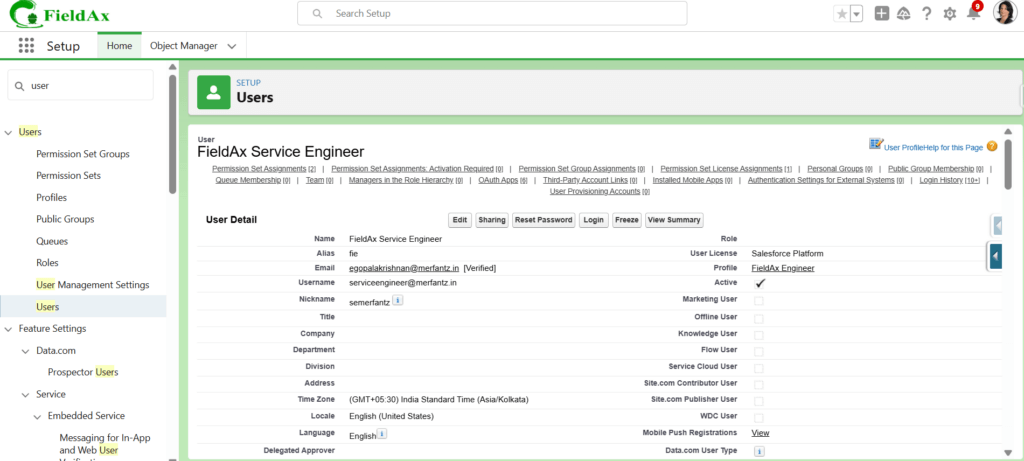Open User Management Settings in sidebar

pyautogui.click(x=93, y=285)
